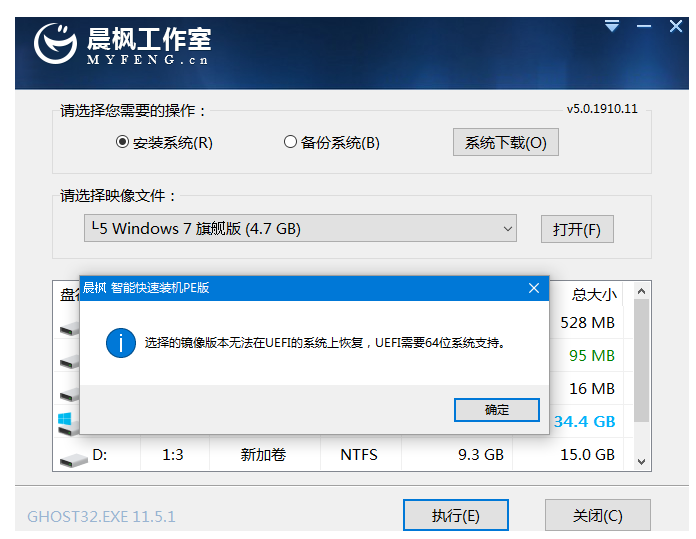This screenshot has width=696, height=539.
Task: Open the title bar dropdown menu arrow
Action: 612,26
